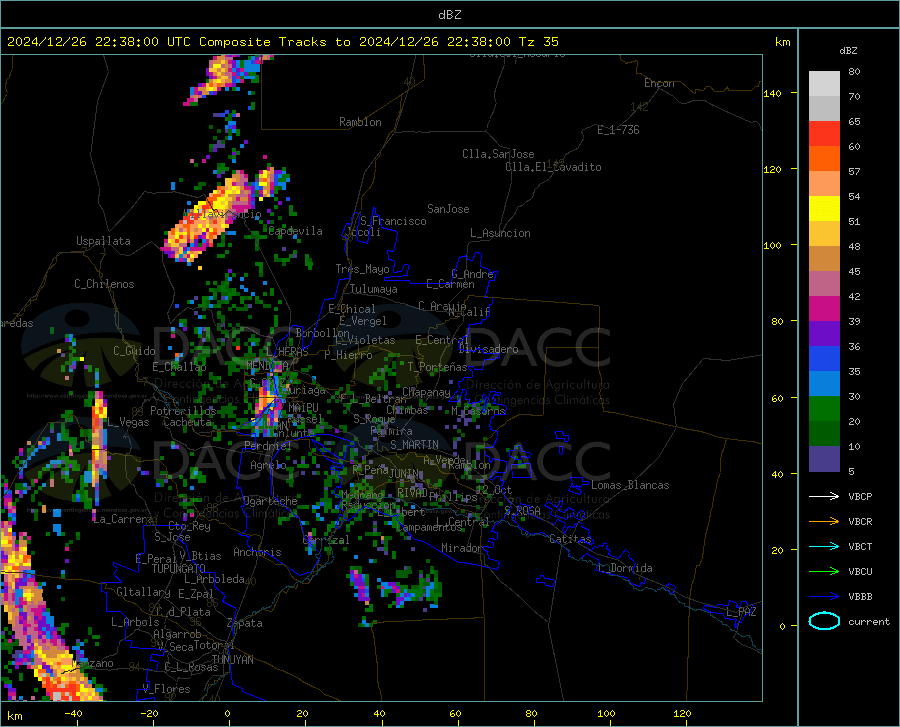
Task: Click the TUNUYAN map label
Action: (232, 660)
